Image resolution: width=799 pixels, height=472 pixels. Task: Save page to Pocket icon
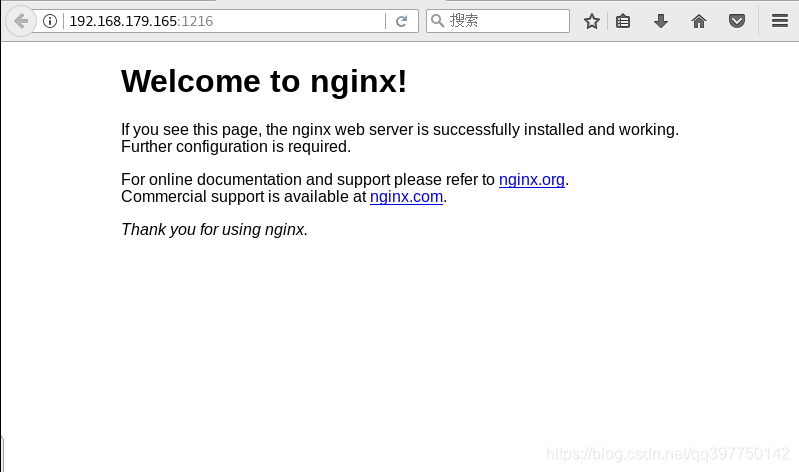[x=737, y=21]
